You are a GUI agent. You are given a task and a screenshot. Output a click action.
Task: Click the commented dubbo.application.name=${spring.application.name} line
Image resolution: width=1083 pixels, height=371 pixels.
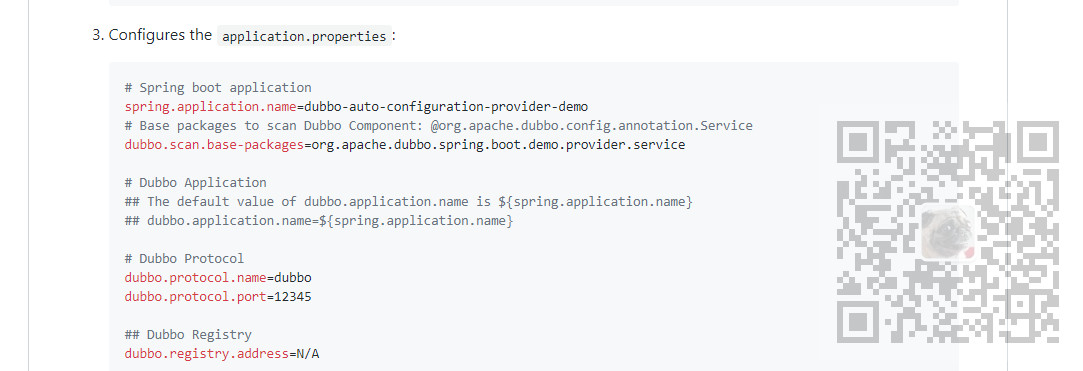319,220
